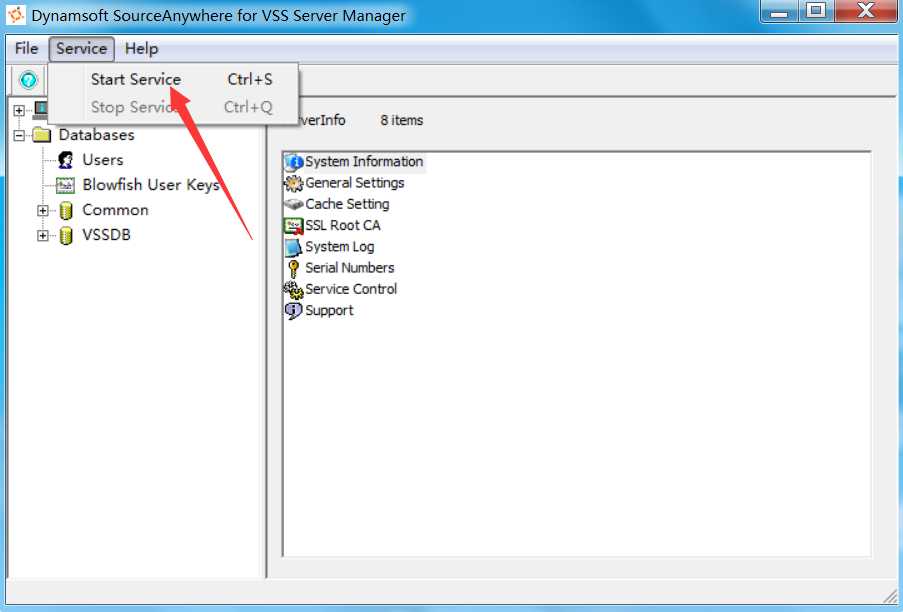Click the 8 items count label

(x=401, y=121)
